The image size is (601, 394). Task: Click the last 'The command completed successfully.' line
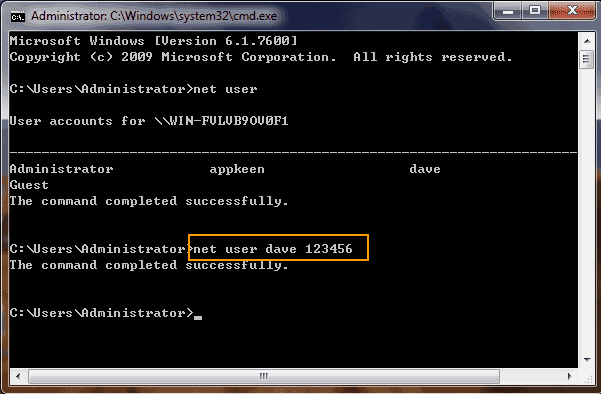pyautogui.click(x=149, y=265)
